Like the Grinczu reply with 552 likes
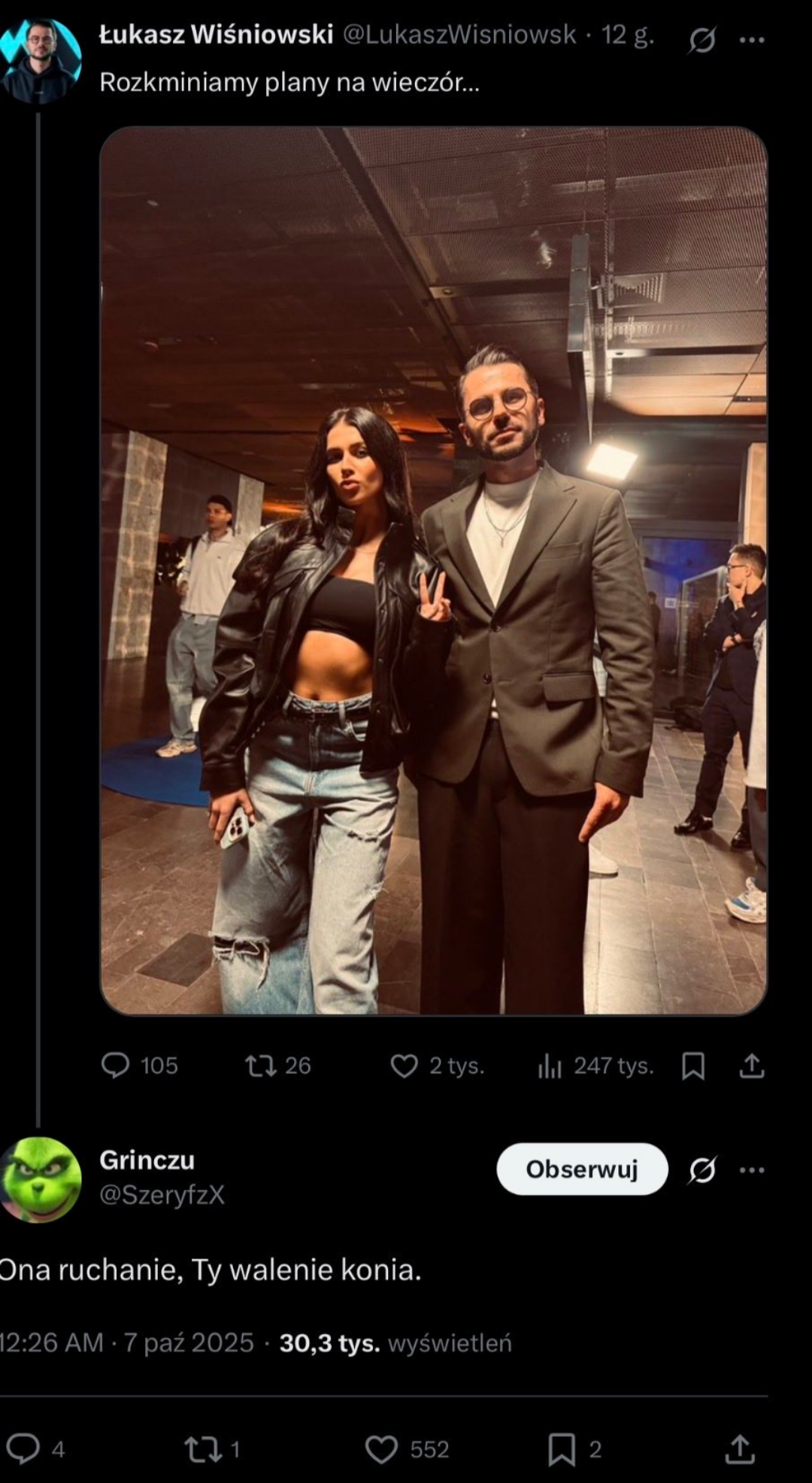 (x=381, y=1448)
